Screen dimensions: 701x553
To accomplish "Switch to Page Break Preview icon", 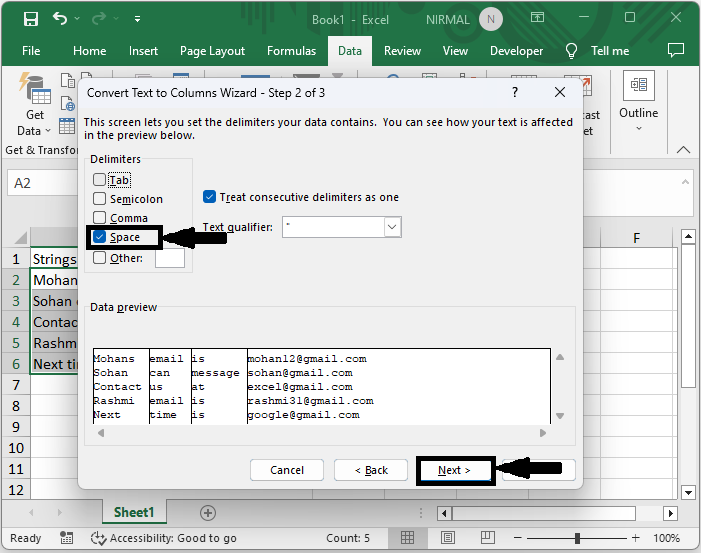I will 487,538.
